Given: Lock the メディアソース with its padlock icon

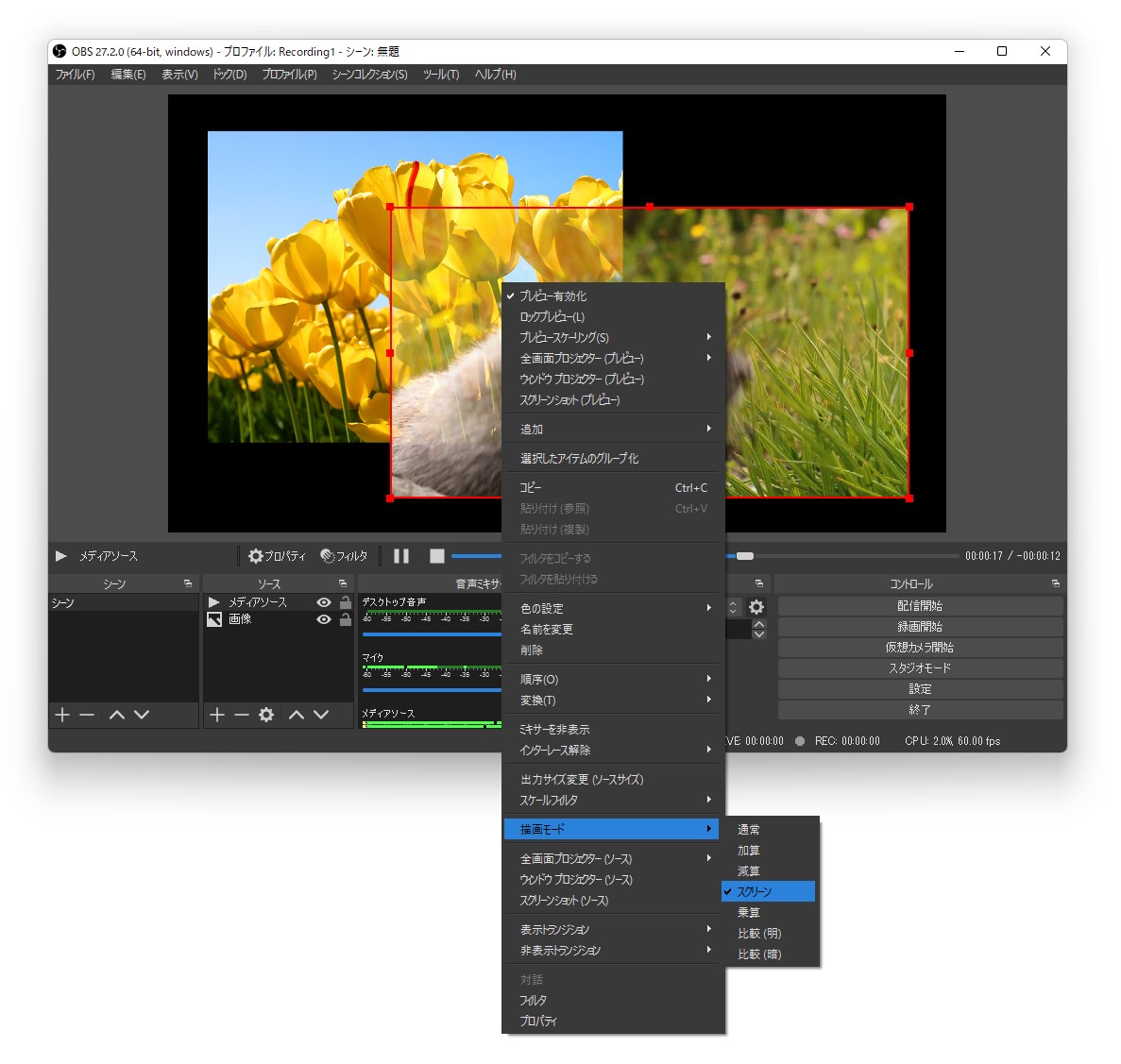Looking at the screenshot, I should (345, 601).
